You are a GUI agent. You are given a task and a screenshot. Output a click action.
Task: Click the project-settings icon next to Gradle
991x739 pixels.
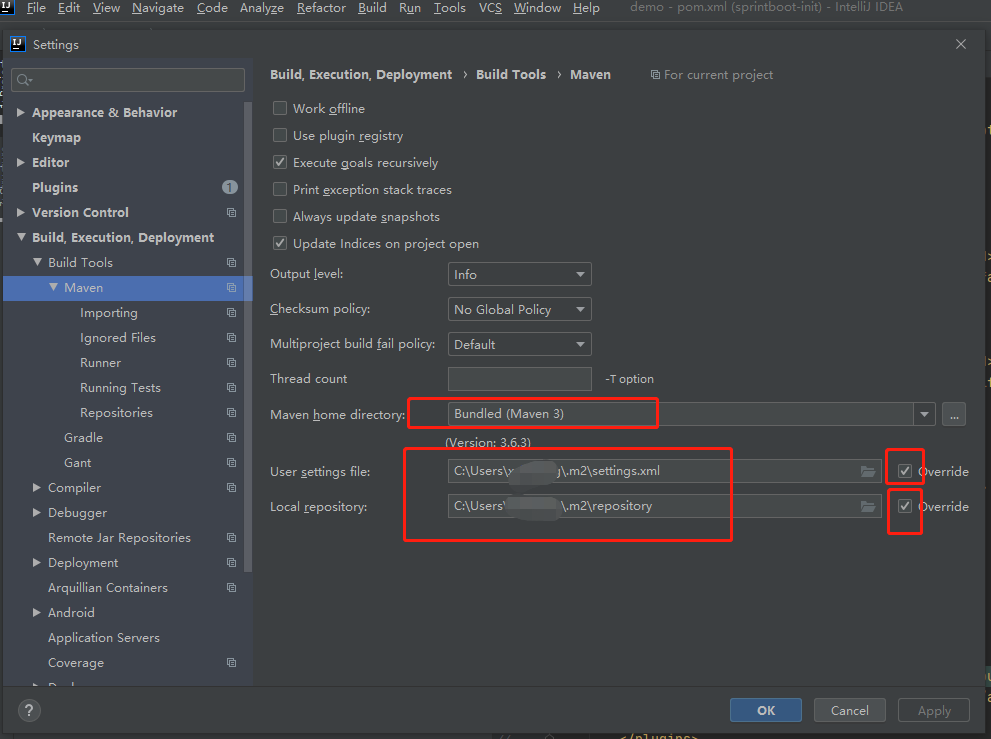pyautogui.click(x=231, y=437)
